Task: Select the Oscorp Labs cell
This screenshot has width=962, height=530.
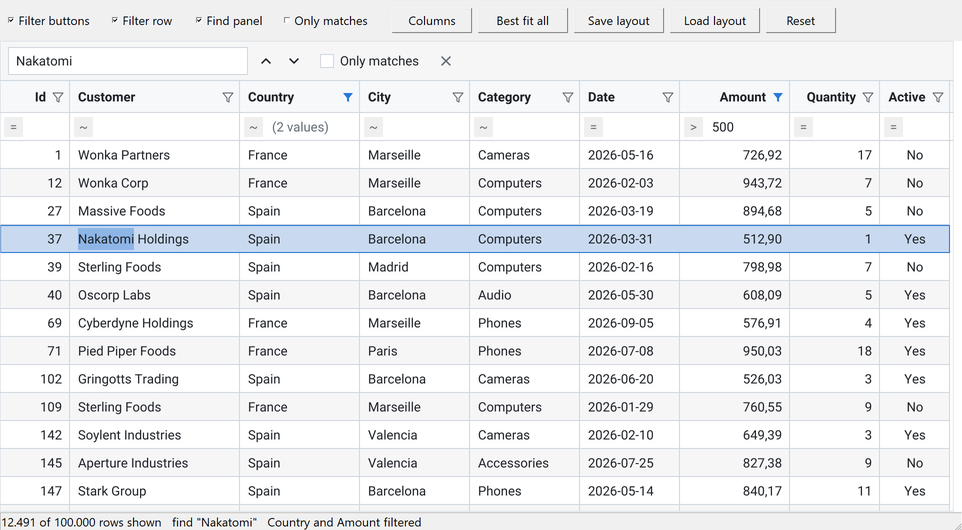Action: [x=155, y=295]
